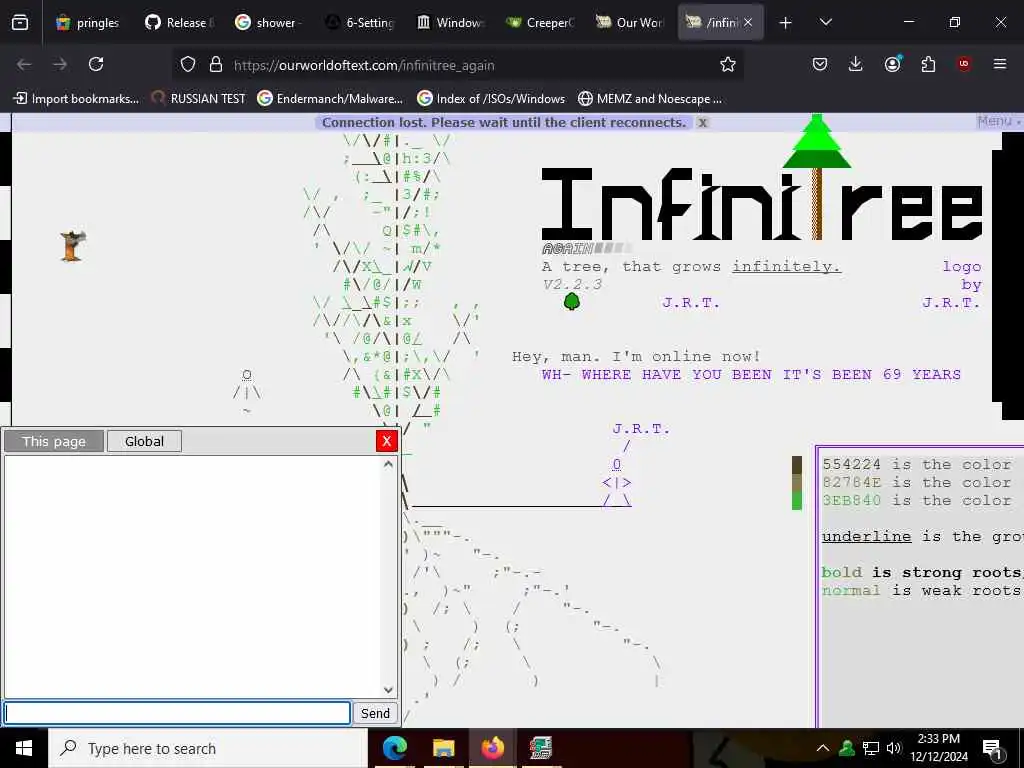Dismiss the Connection lost notice

tap(702, 123)
